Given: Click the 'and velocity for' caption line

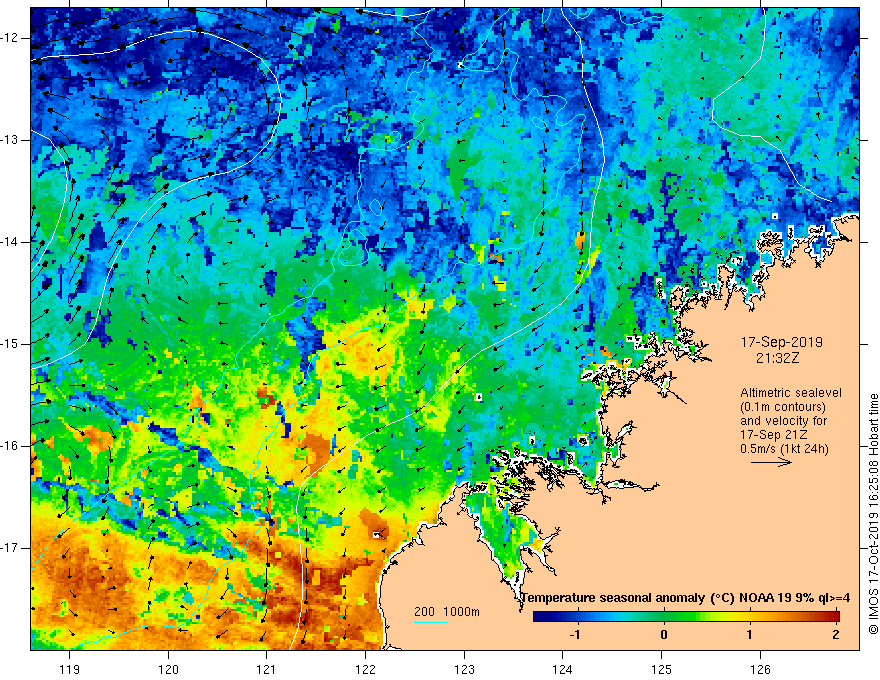Looking at the screenshot, I should click(783, 421).
